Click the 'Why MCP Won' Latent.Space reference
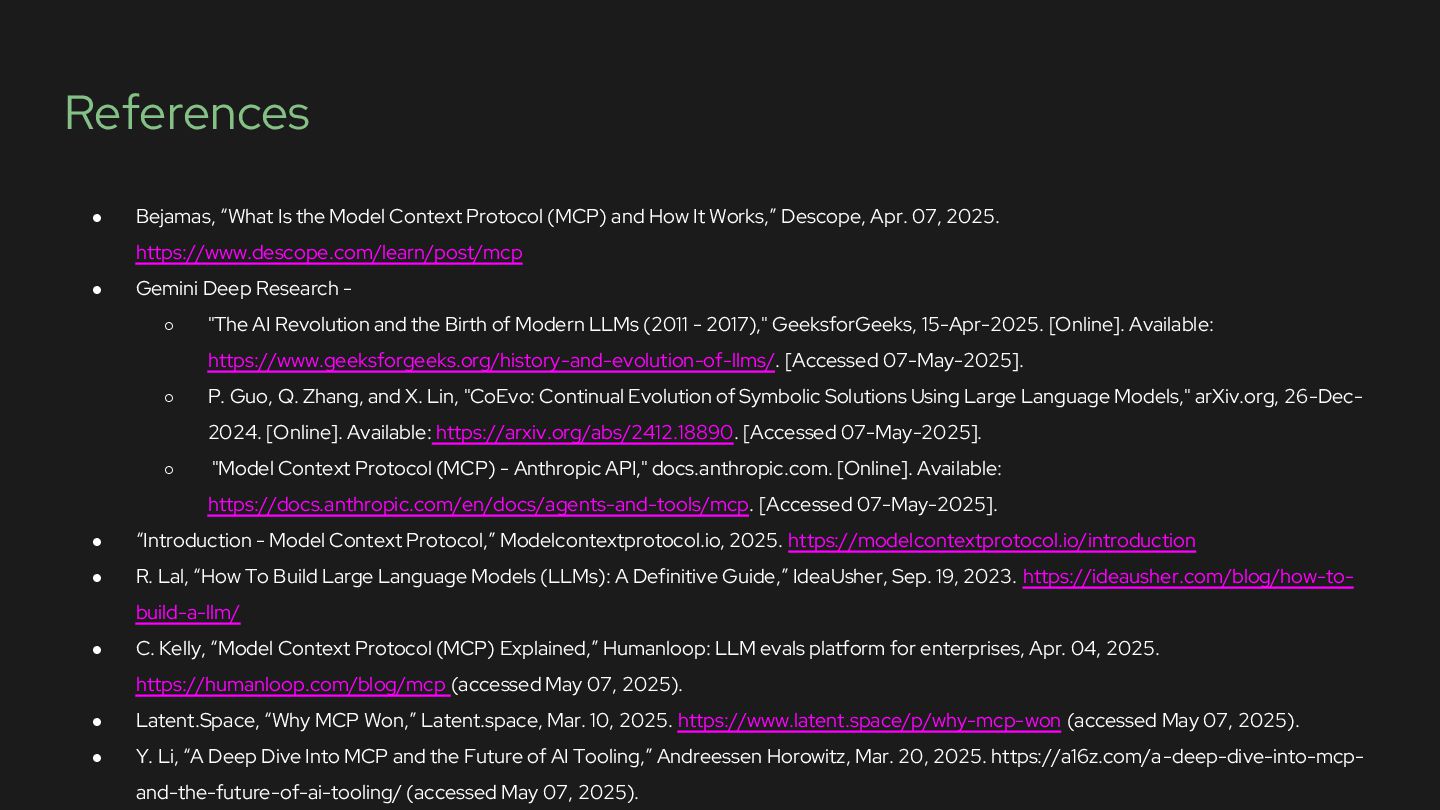 pyautogui.click(x=404, y=721)
